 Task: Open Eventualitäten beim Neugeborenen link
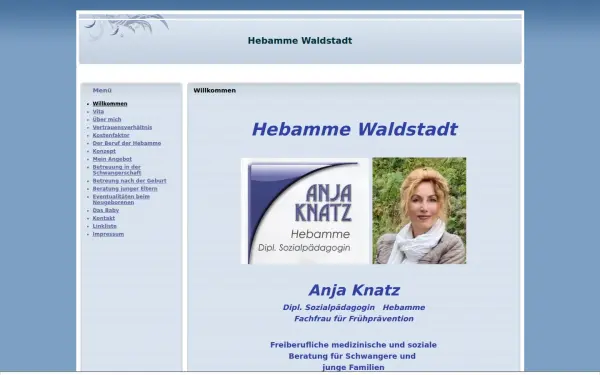coord(121,199)
